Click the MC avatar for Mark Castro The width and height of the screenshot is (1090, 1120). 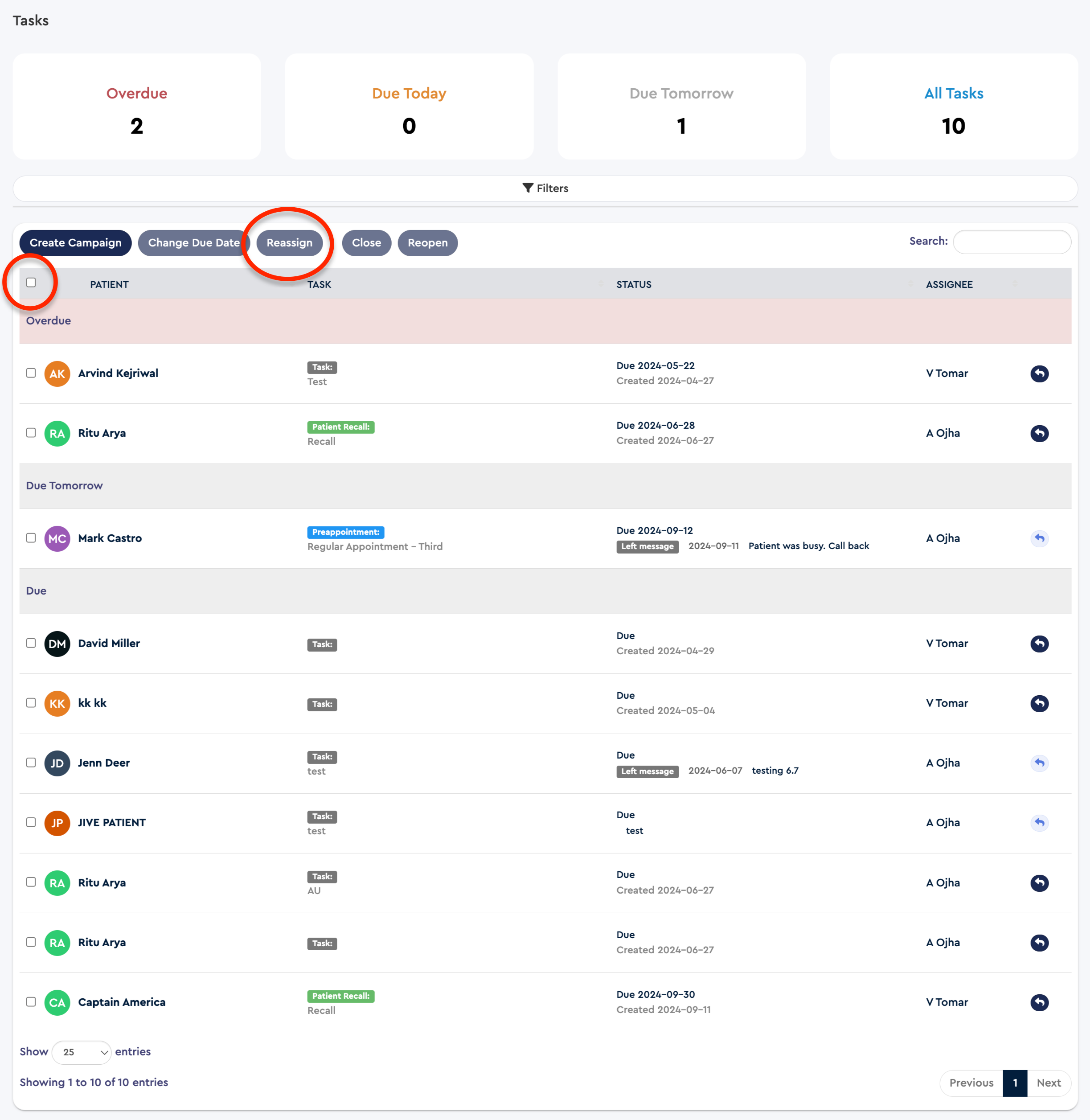pos(57,538)
